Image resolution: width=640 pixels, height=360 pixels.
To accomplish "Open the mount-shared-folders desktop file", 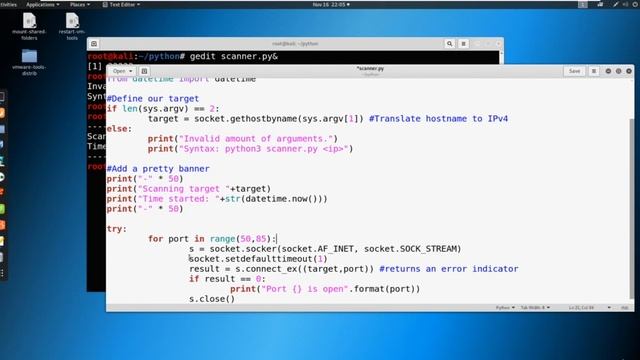I will click(x=29, y=27).
